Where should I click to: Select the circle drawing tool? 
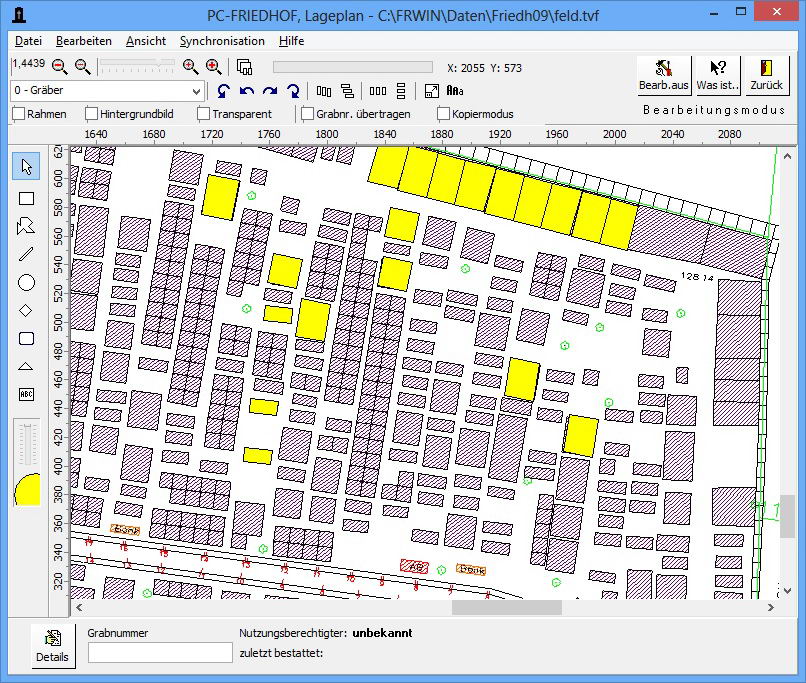coord(26,283)
